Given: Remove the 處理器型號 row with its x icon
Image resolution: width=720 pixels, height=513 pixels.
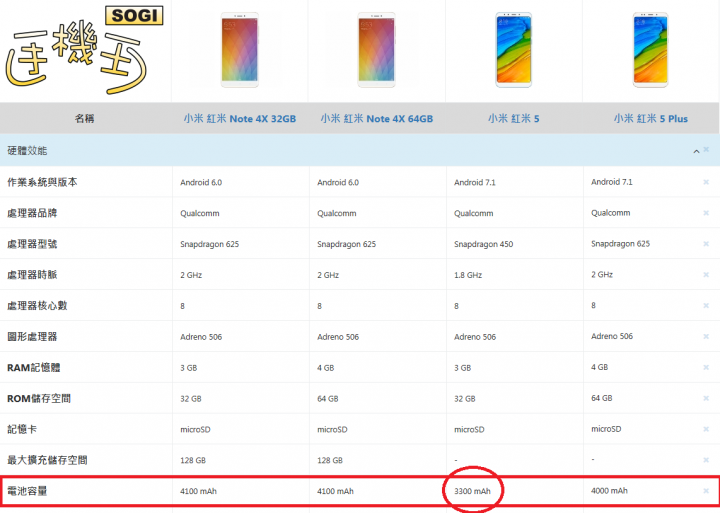Looking at the screenshot, I should coord(706,244).
